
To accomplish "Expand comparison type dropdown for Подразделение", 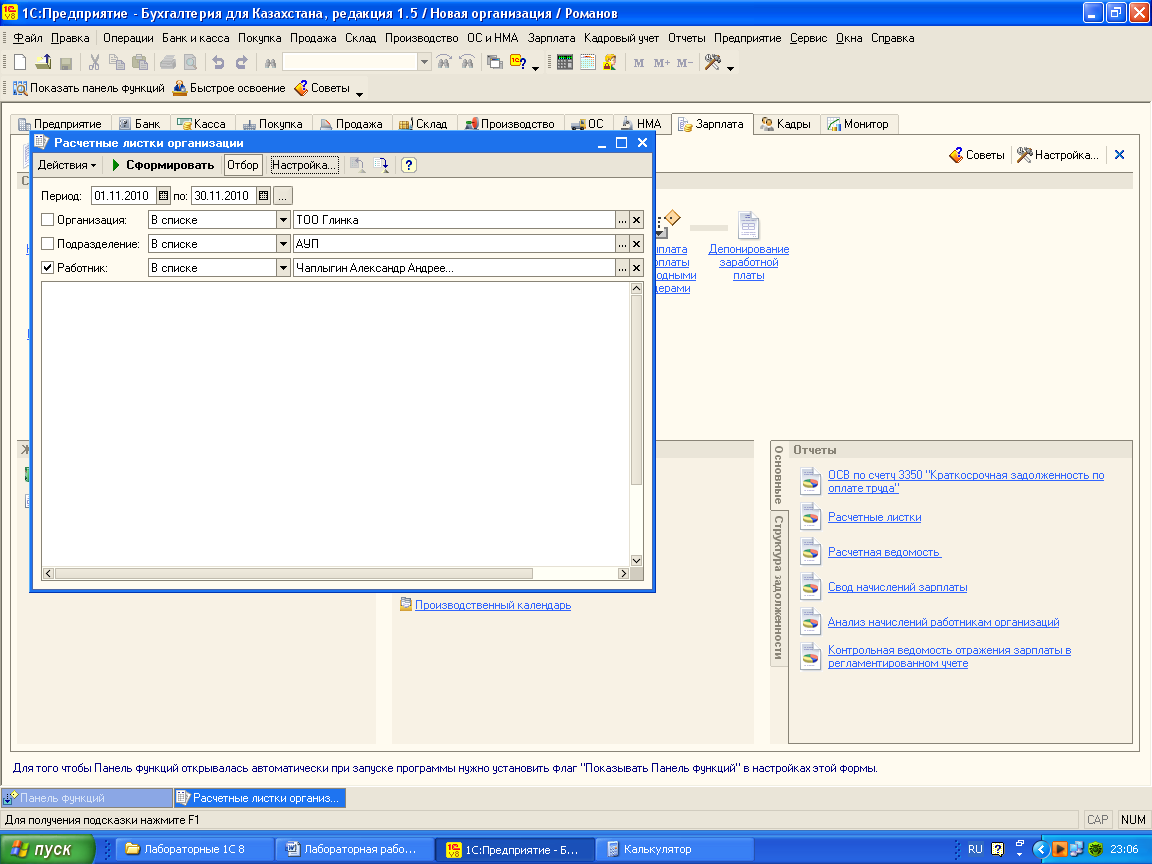I will coord(283,244).
